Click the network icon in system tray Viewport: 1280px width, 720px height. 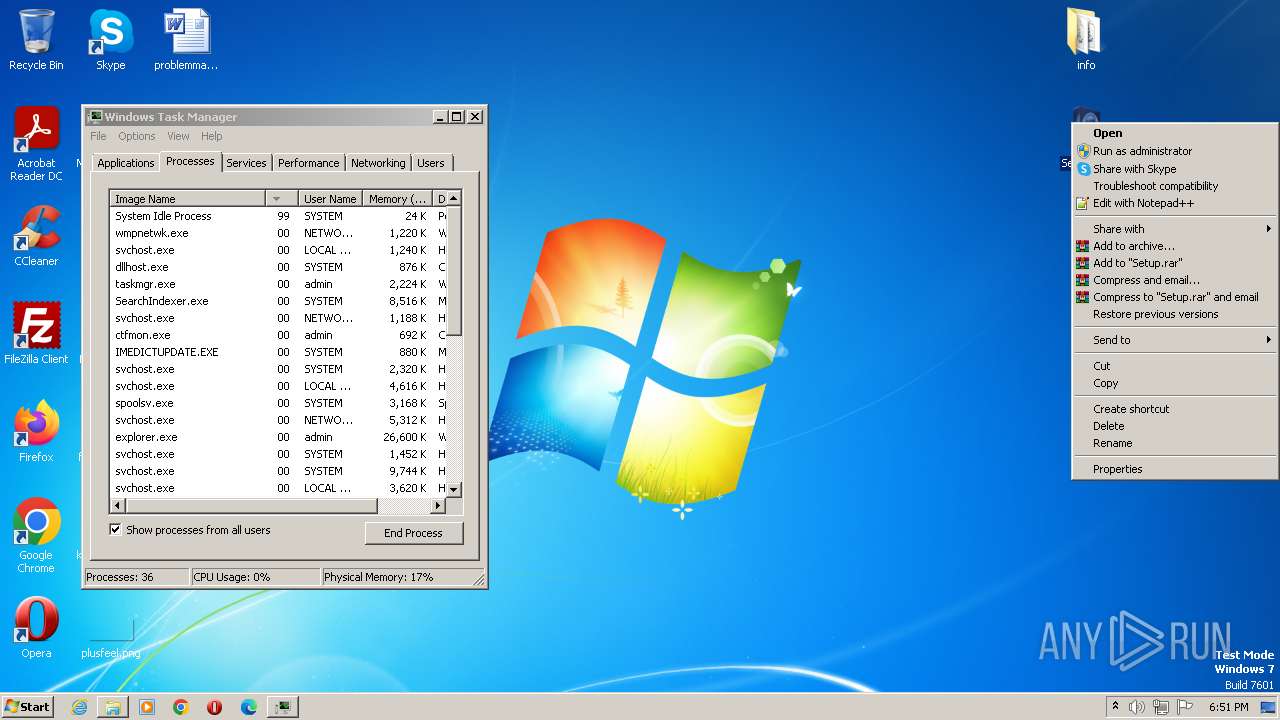coord(1161,707)
